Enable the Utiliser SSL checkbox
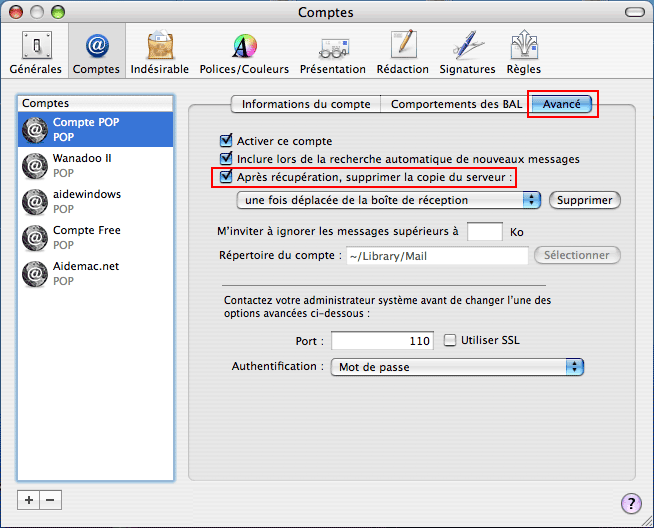 click(450, 340)
